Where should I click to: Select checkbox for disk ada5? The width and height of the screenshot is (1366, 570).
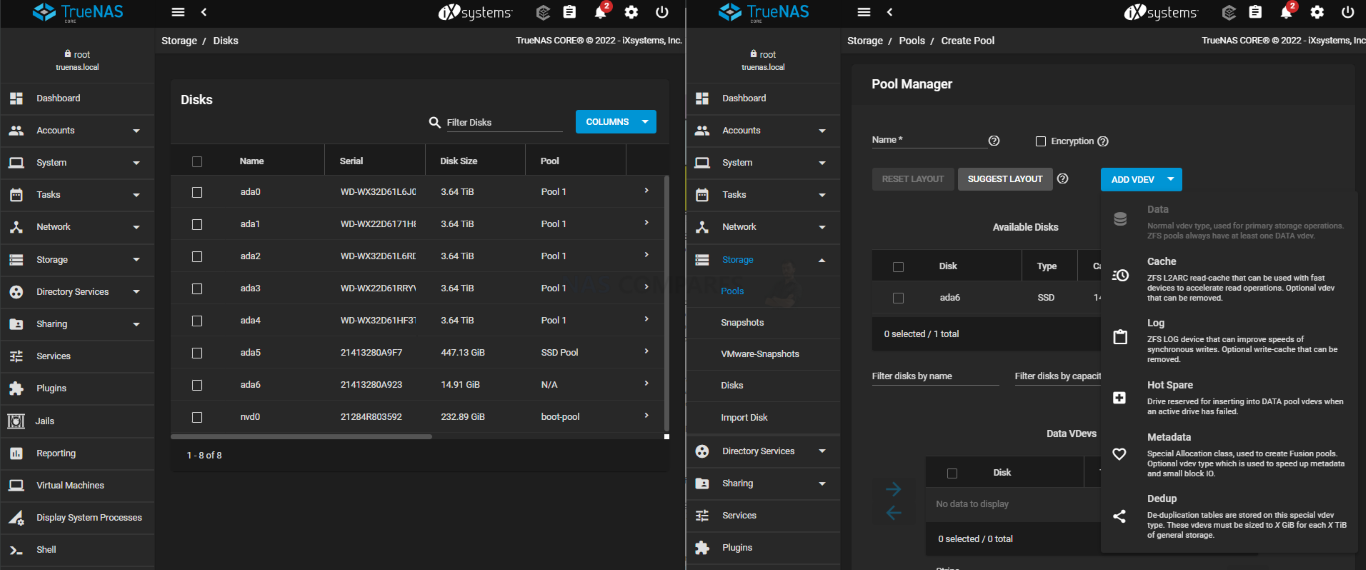[x=197, y=353]
